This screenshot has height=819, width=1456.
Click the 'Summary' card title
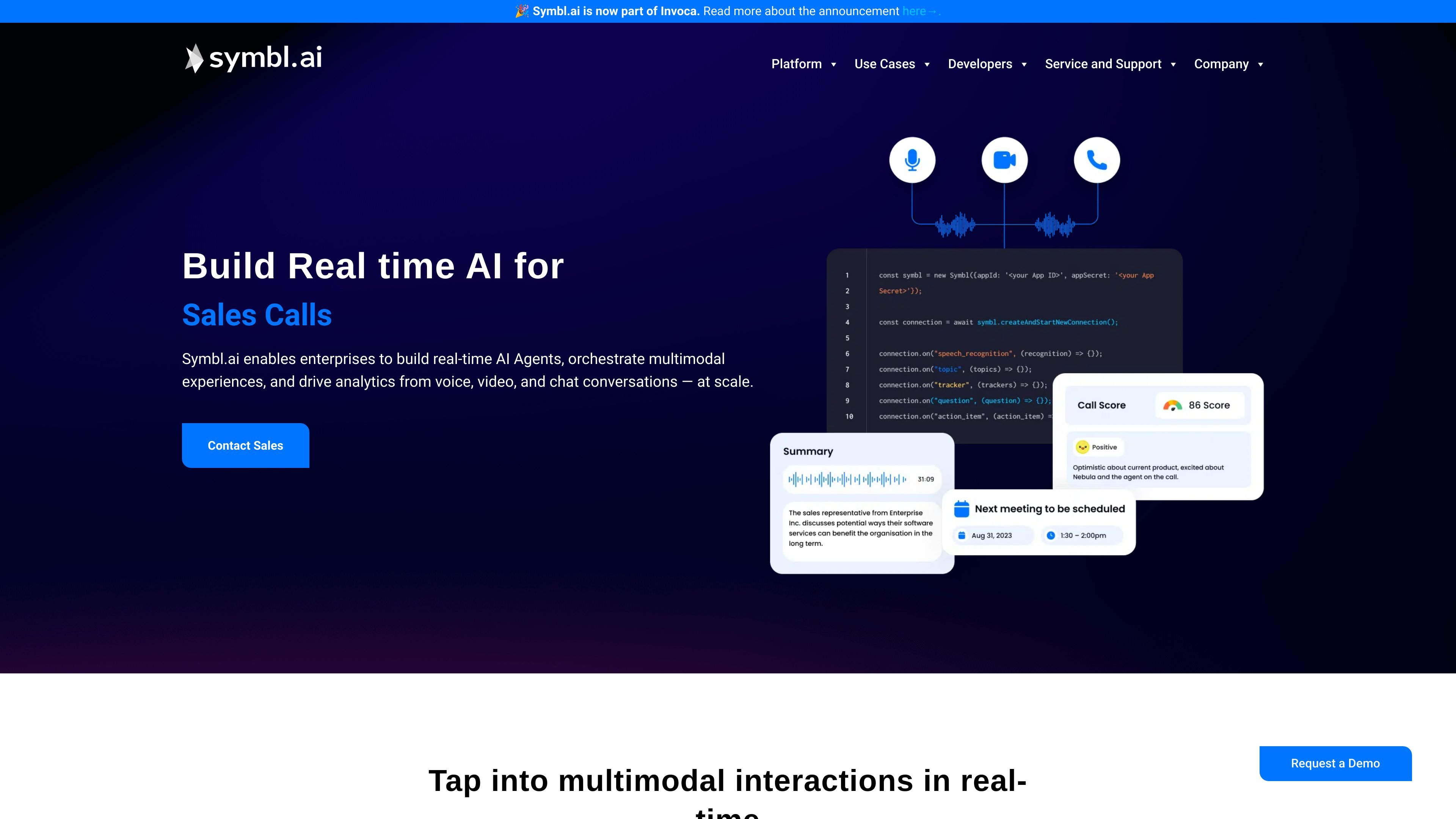tap(808, 451)
